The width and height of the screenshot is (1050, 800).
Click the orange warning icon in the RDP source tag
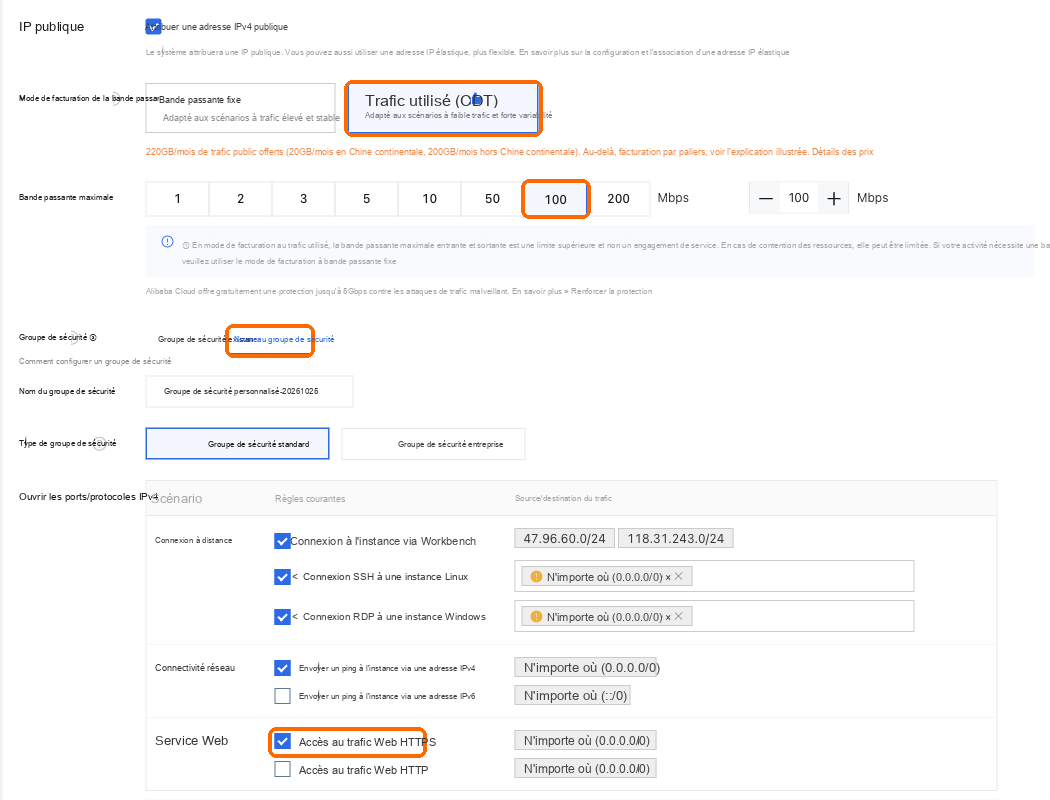coord(536,617)
